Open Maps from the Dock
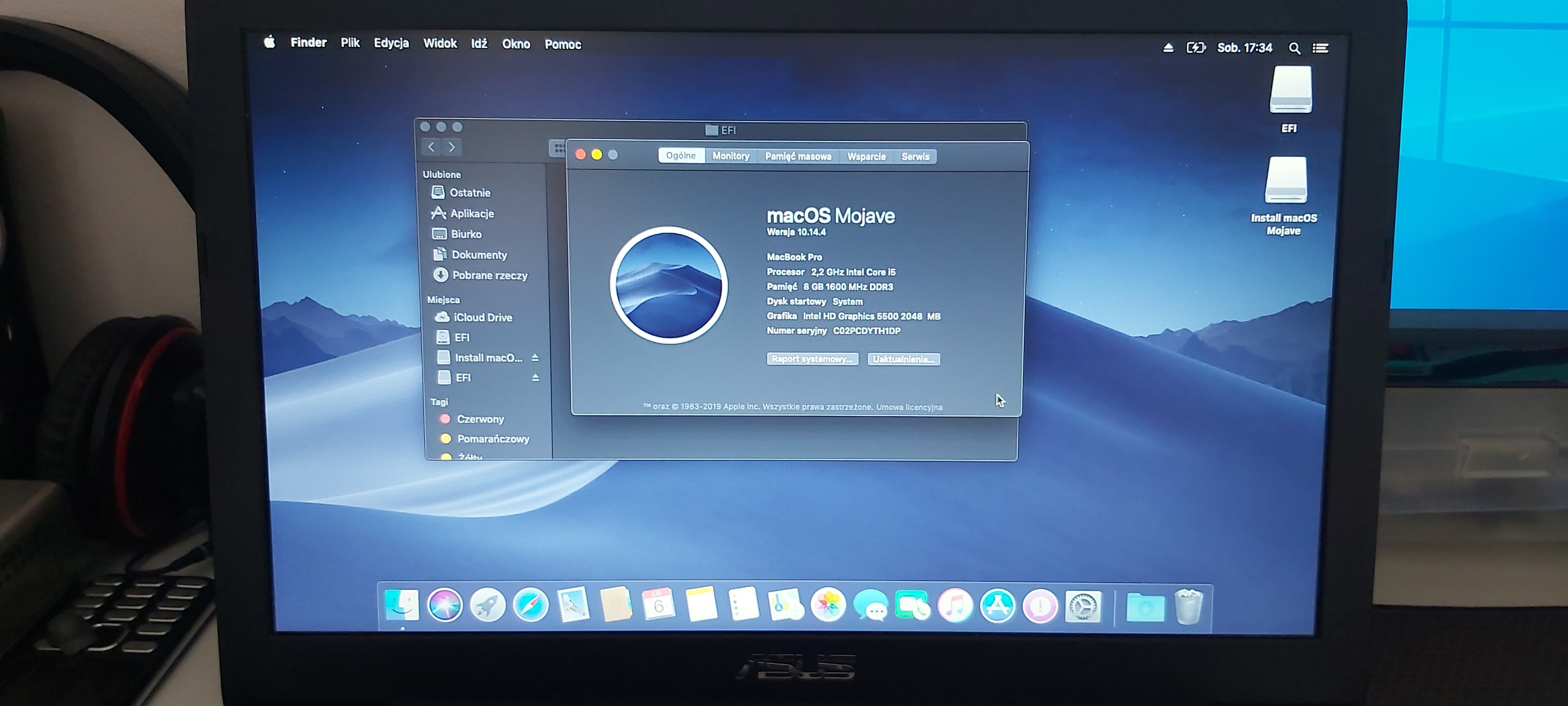1568x706 pixels. (x=785, y=605)
